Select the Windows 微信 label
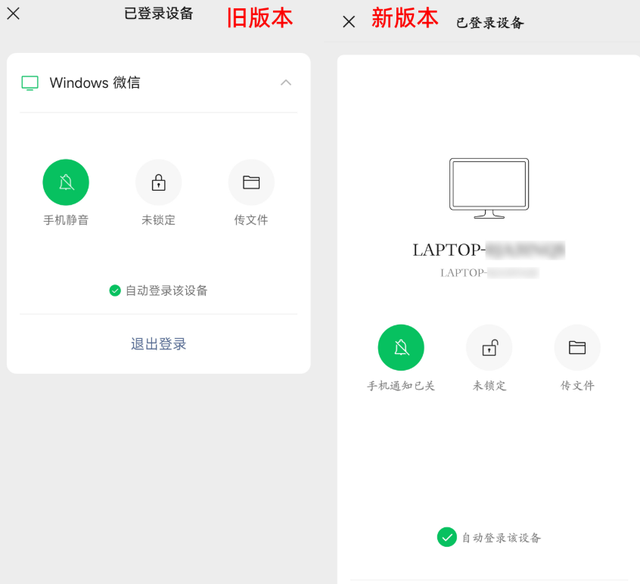 [x=95, y=83]
